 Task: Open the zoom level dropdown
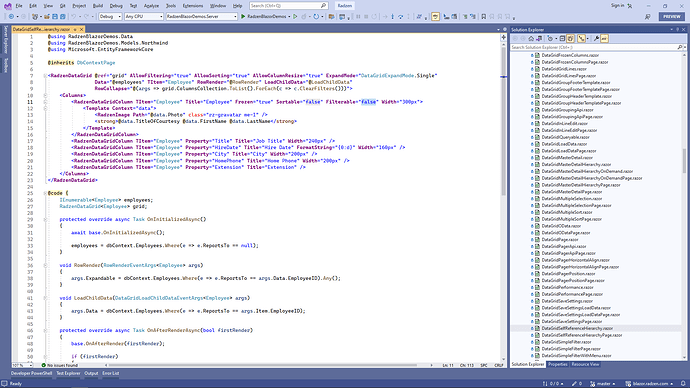click(x=22, y=365)
